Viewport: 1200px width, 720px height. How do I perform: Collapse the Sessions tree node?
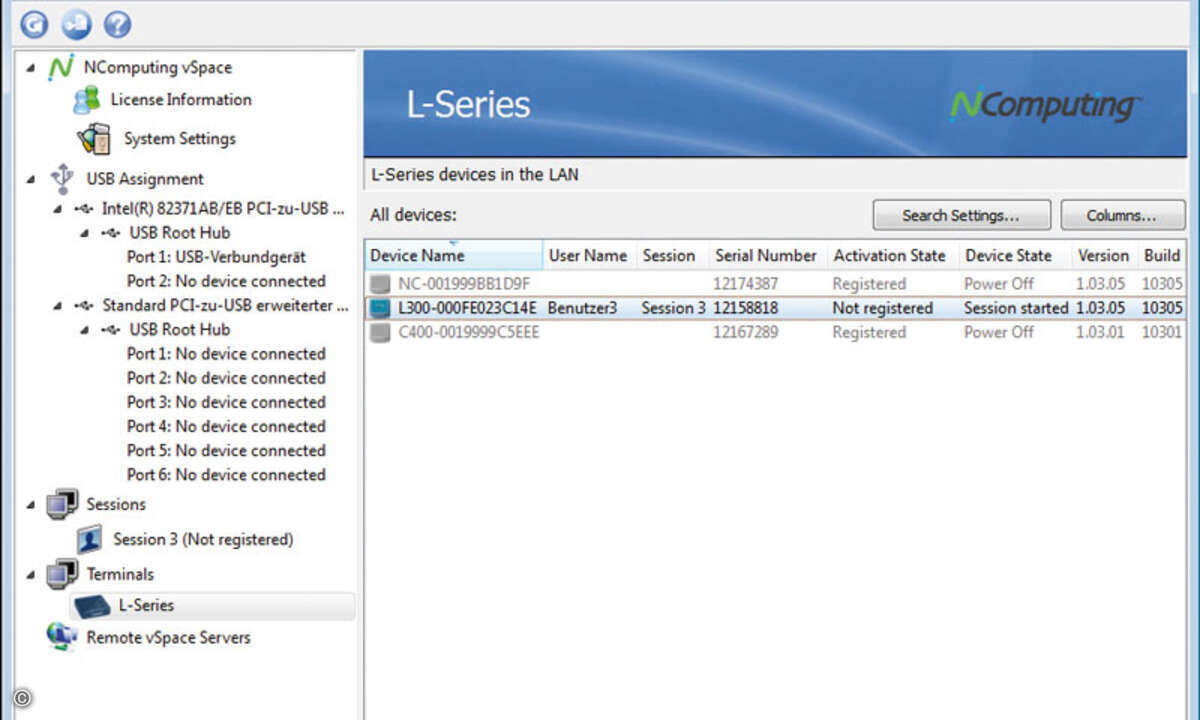click(30, 504)
